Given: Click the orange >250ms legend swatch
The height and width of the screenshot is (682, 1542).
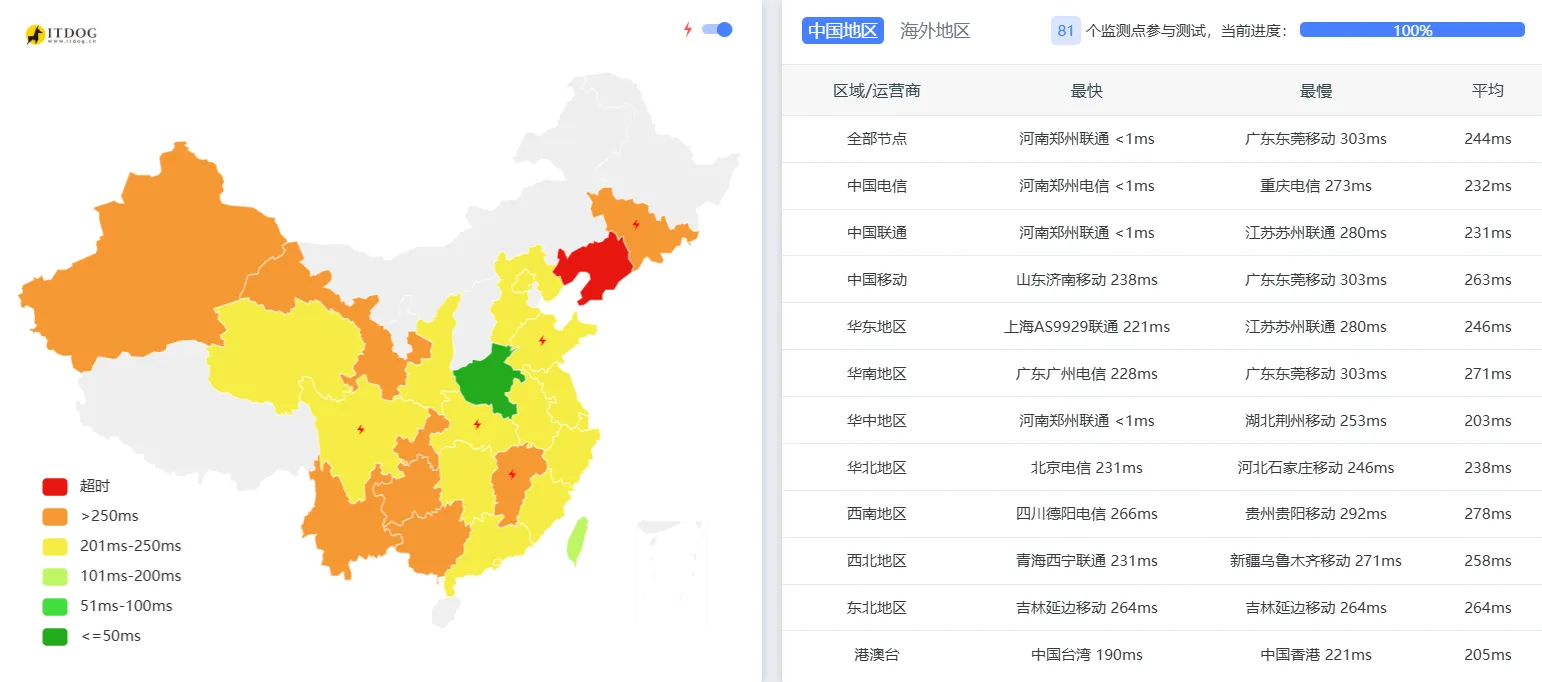Looking at the screenshot, I should click(55, 516).
